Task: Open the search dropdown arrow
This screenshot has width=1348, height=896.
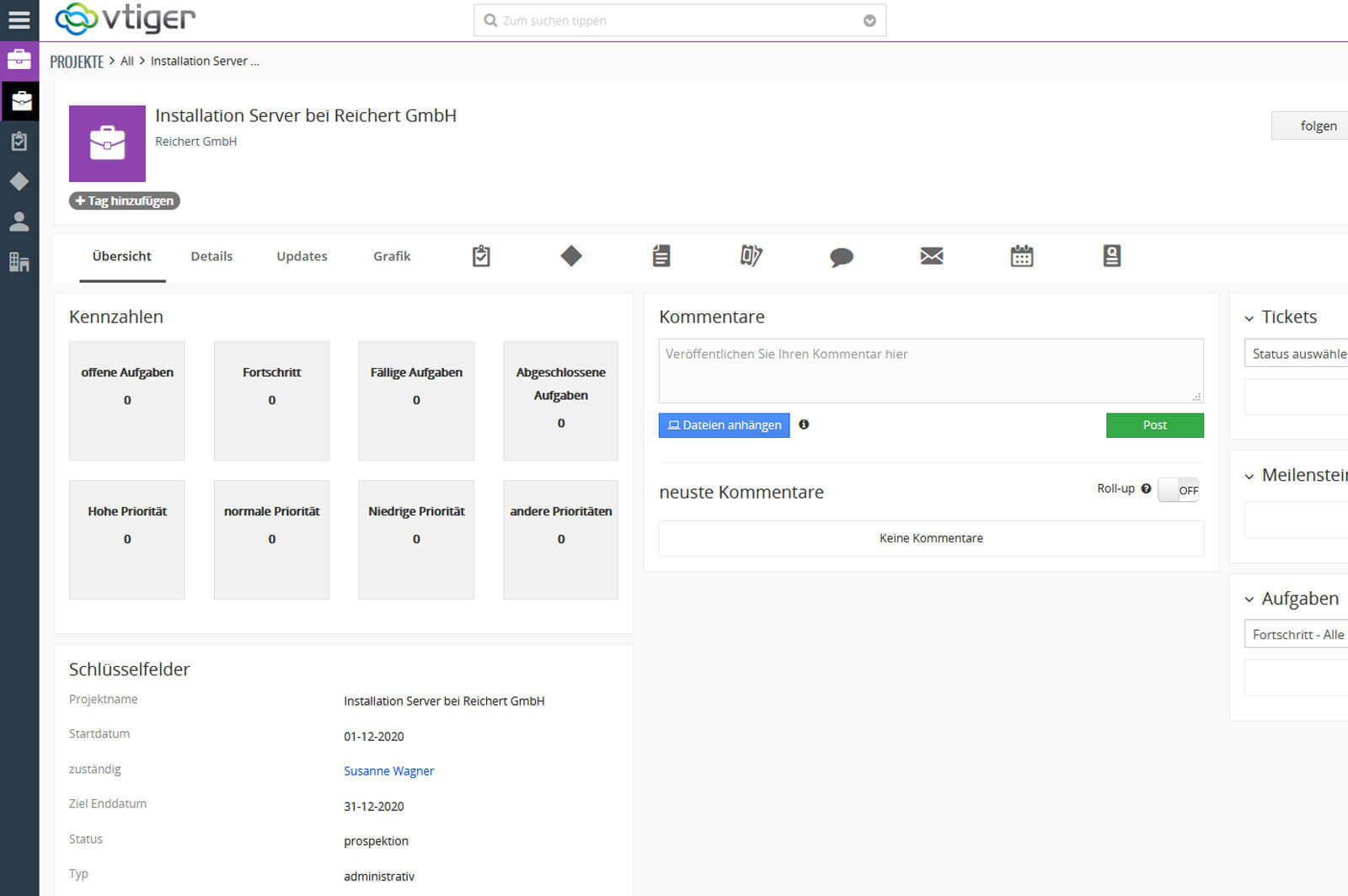Action: point(869,21)
